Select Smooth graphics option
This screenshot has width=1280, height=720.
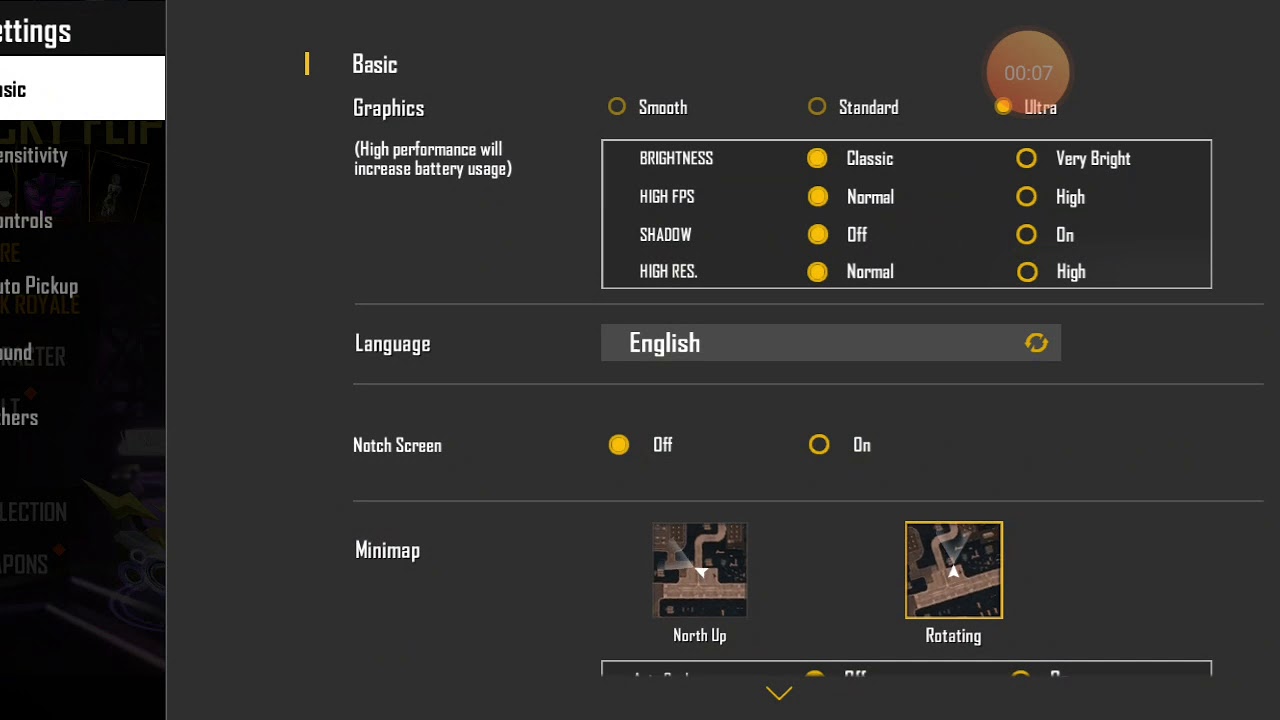click(617, 107)
